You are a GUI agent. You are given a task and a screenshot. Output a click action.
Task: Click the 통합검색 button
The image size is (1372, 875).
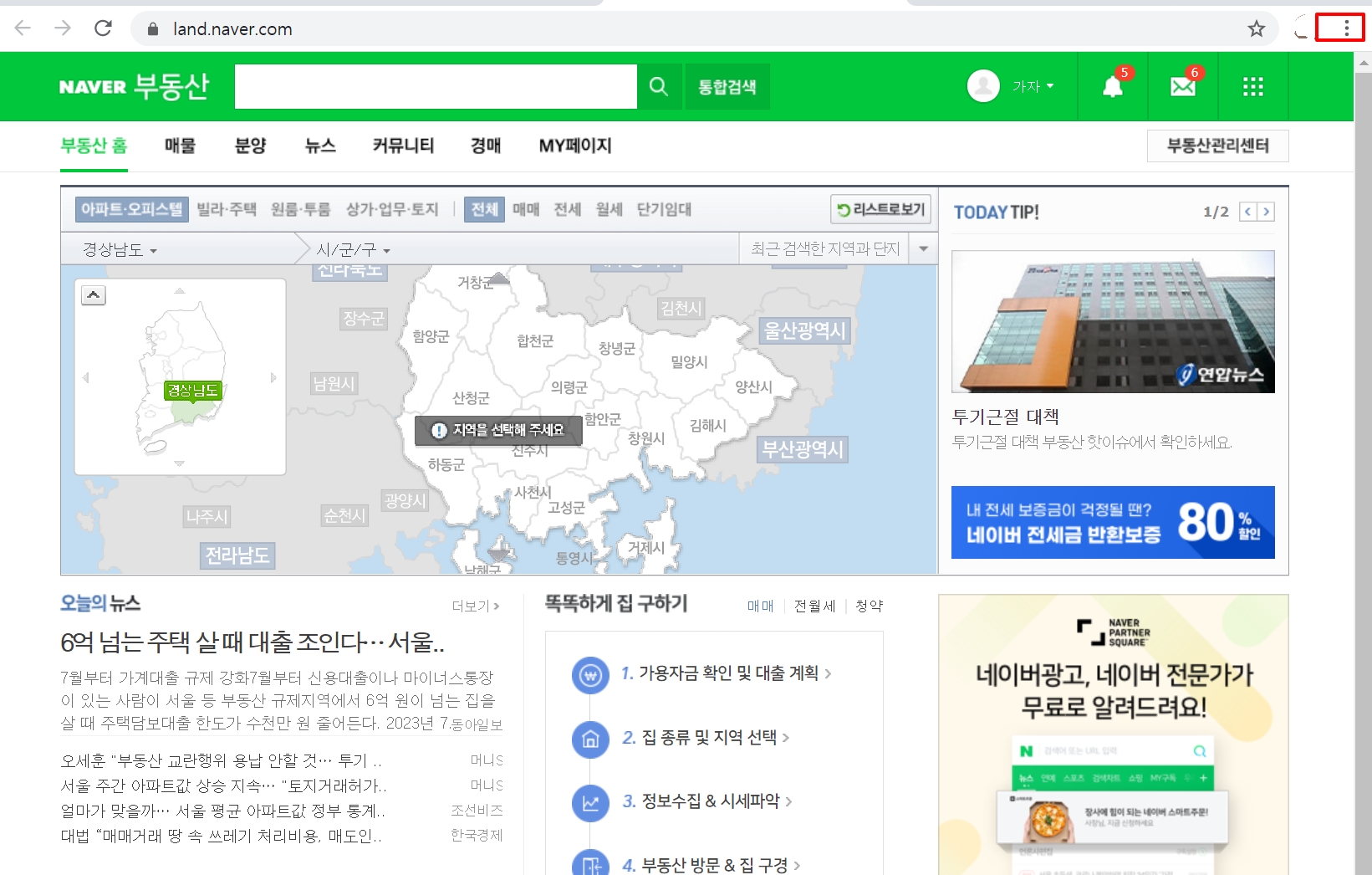pos(727,86)
